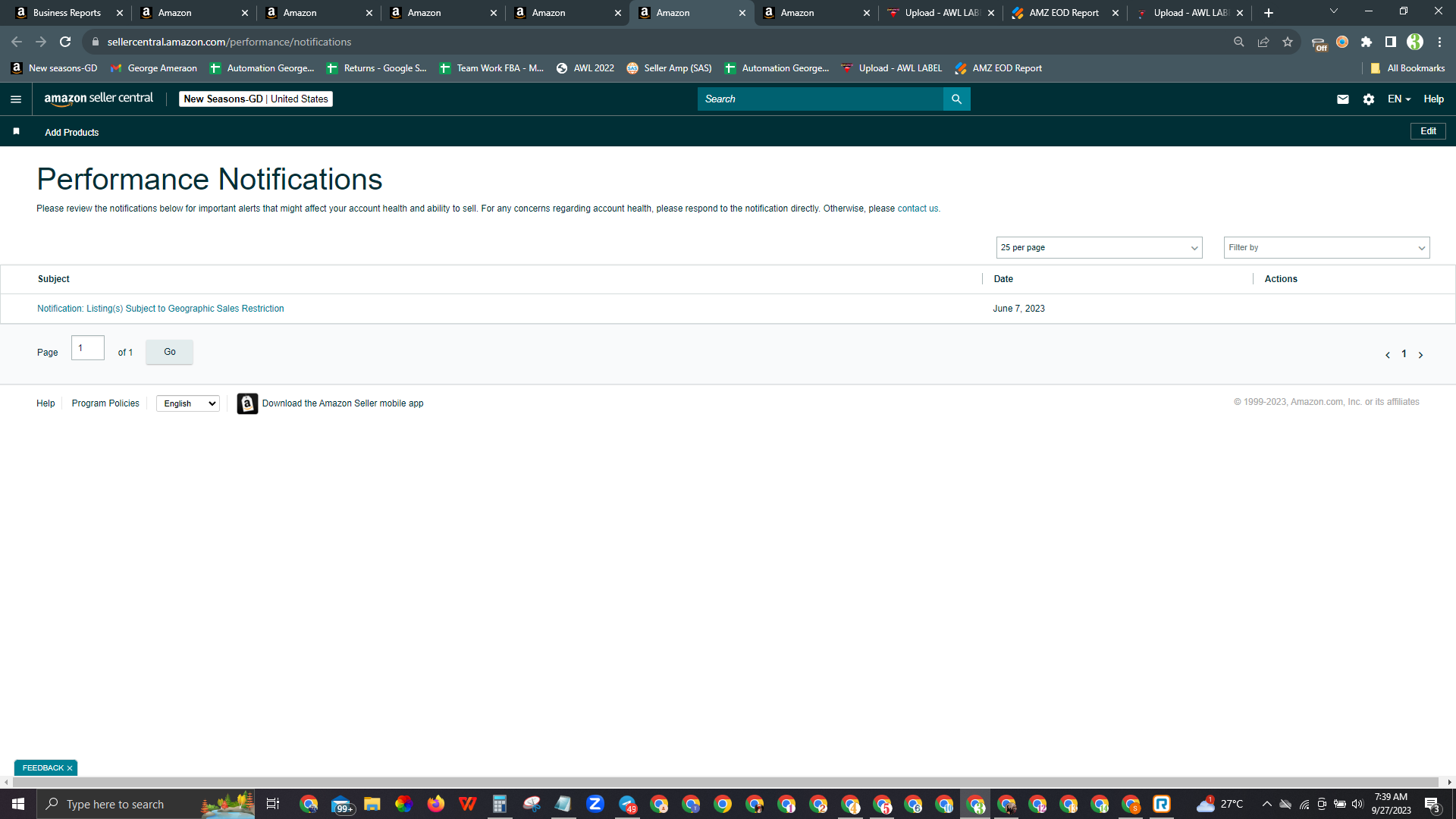Open the New Seasons-GD United States account switcher

click(x=256, y=99)
